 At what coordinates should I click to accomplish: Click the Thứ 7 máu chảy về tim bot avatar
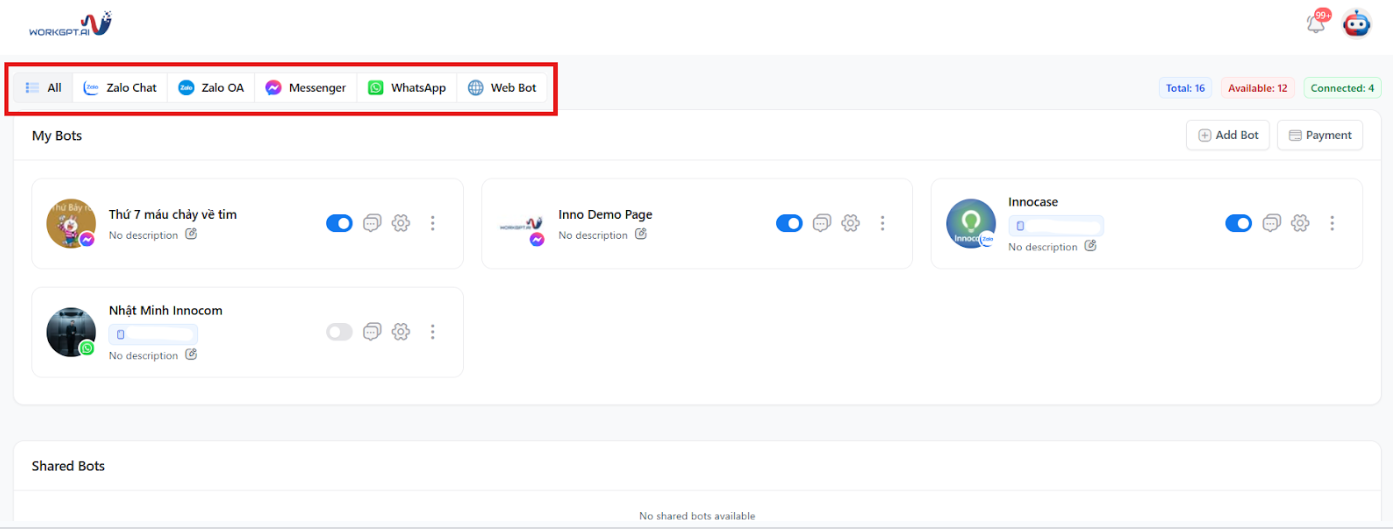71,223
